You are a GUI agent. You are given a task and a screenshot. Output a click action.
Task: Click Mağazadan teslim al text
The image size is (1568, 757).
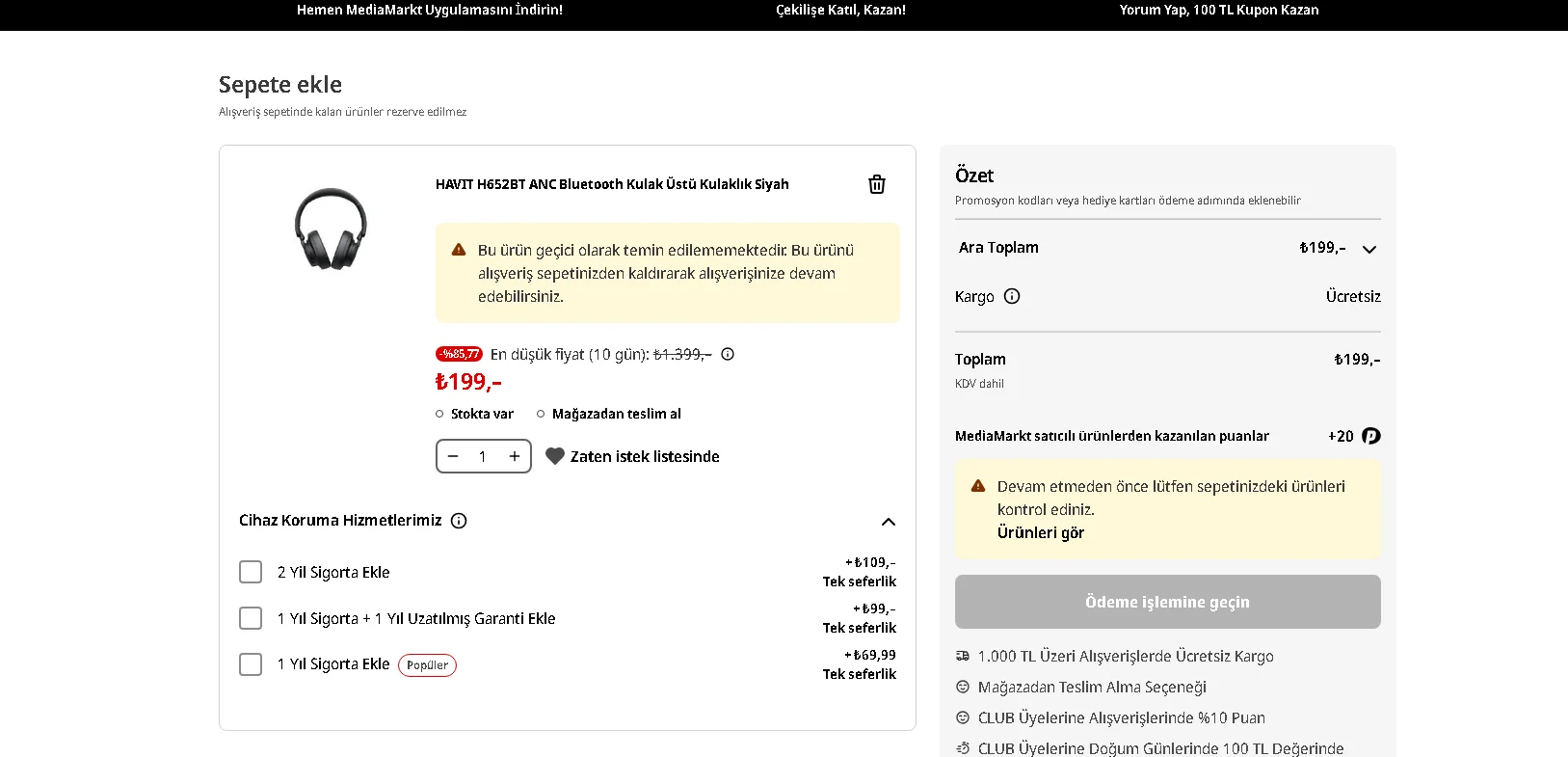(x=617, y=414)
